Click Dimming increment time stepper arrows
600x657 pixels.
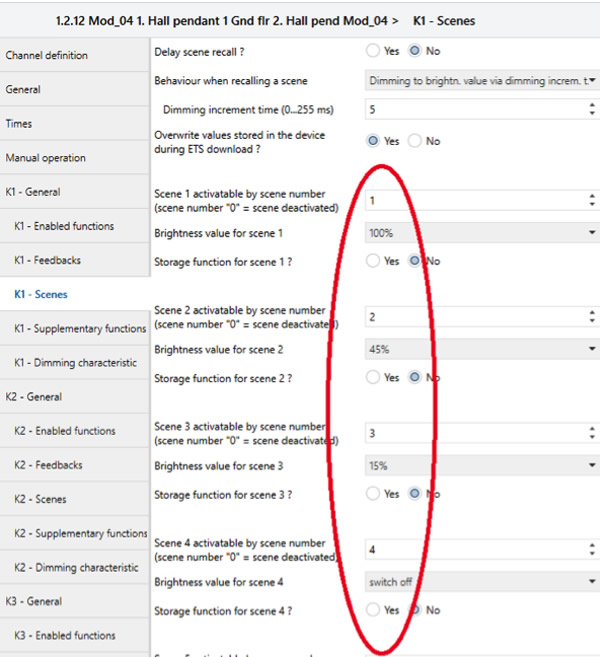592,109
